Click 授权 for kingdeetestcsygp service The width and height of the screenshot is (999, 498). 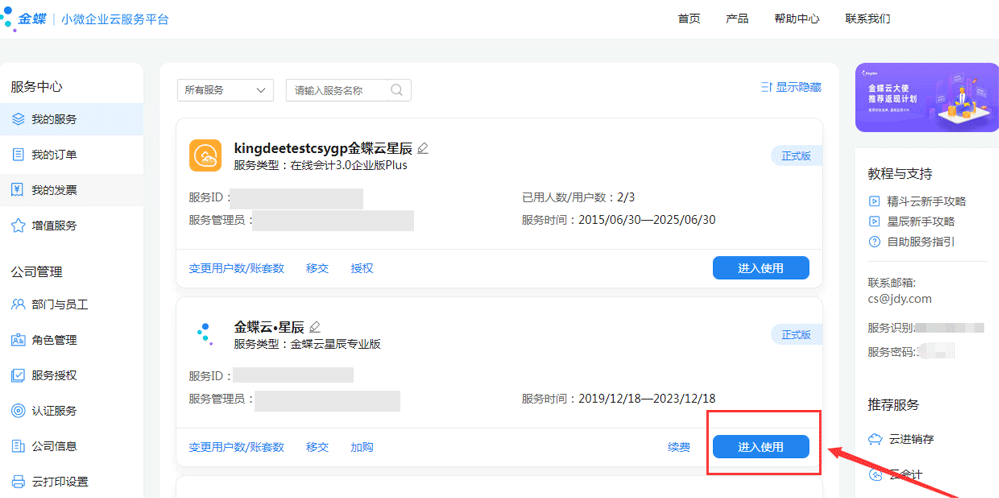362,268
